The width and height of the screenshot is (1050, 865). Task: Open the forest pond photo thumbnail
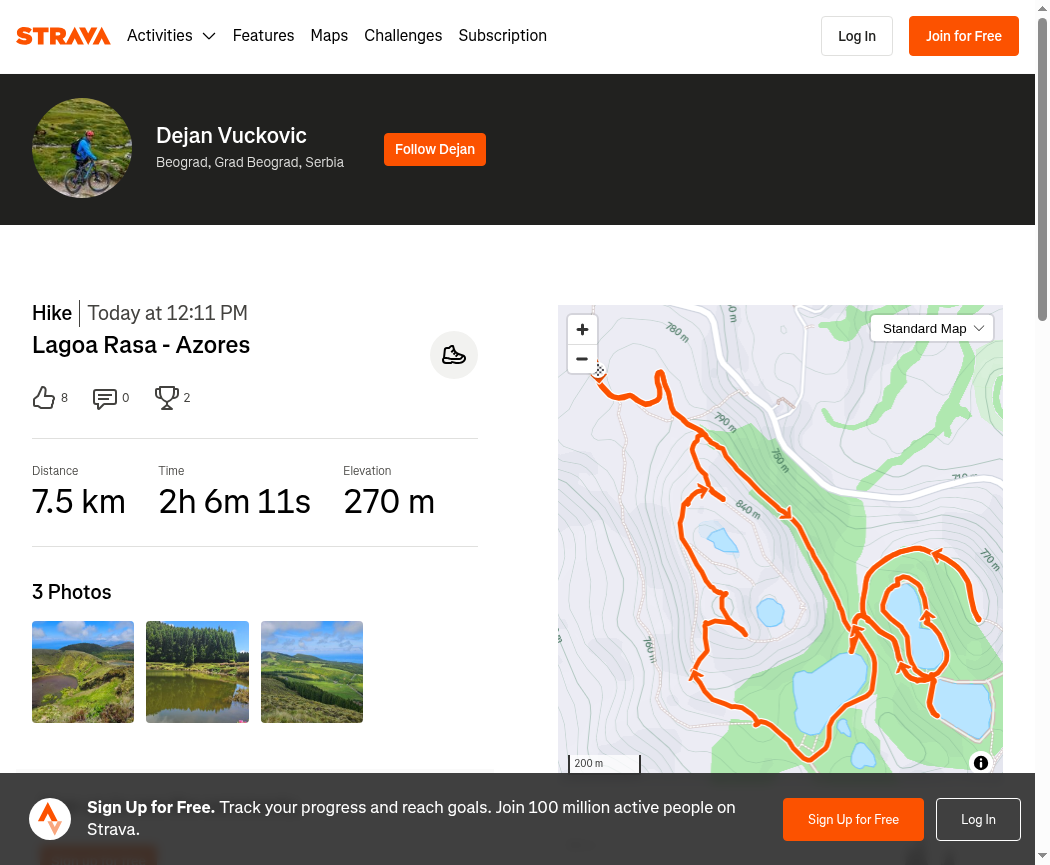pos(197,672)
